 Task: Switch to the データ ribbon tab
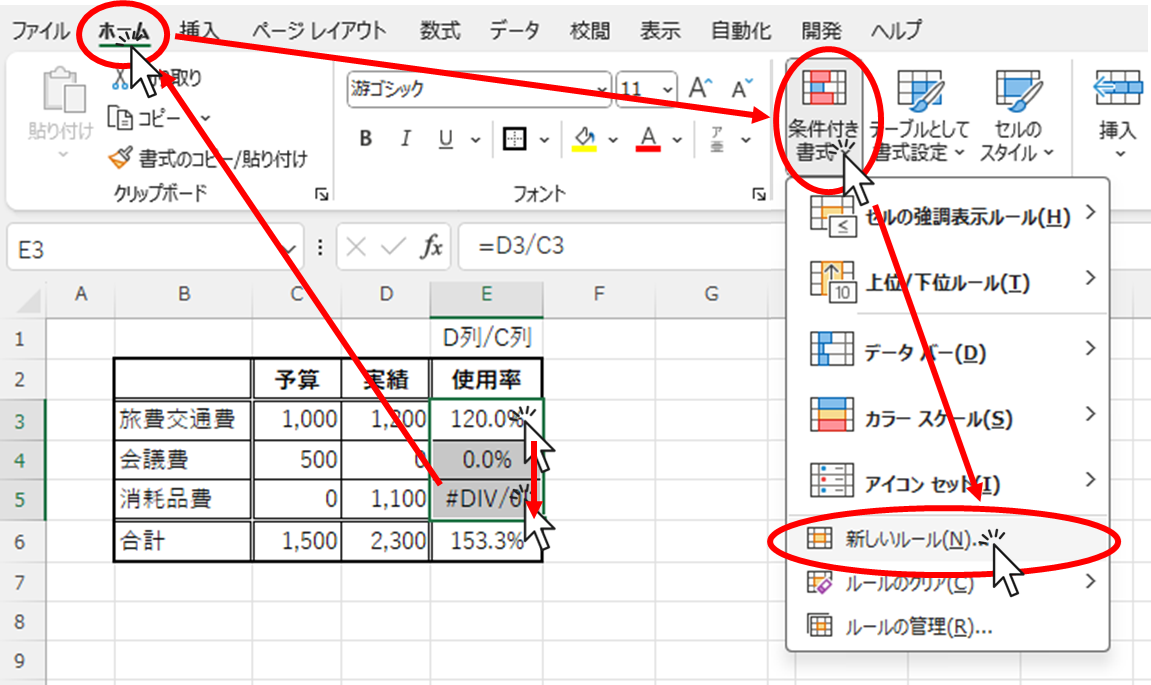515,30
